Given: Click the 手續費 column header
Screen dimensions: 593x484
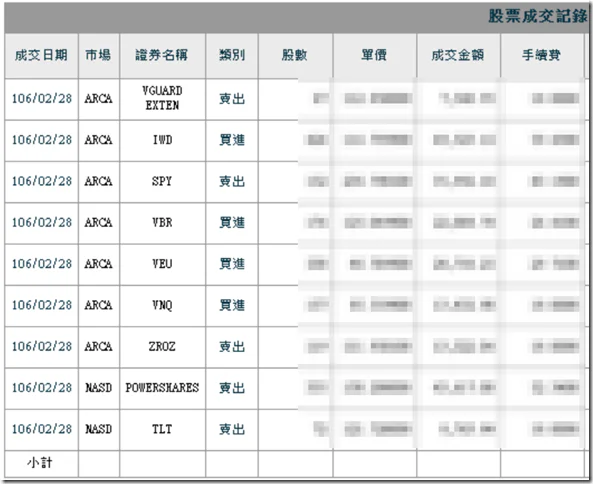Looking at the screenshot, I should (x=542, y=56).
